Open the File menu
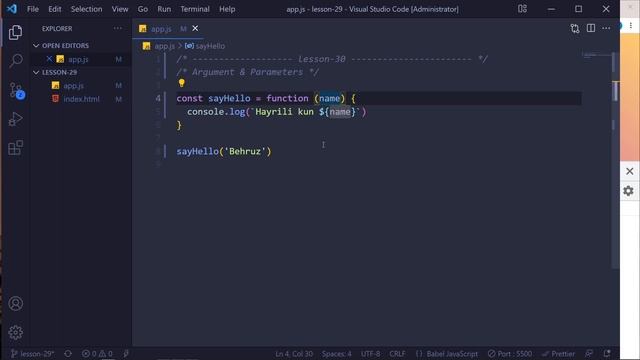The width and height of the screenshot is (640, 360). tap(33, 9)
